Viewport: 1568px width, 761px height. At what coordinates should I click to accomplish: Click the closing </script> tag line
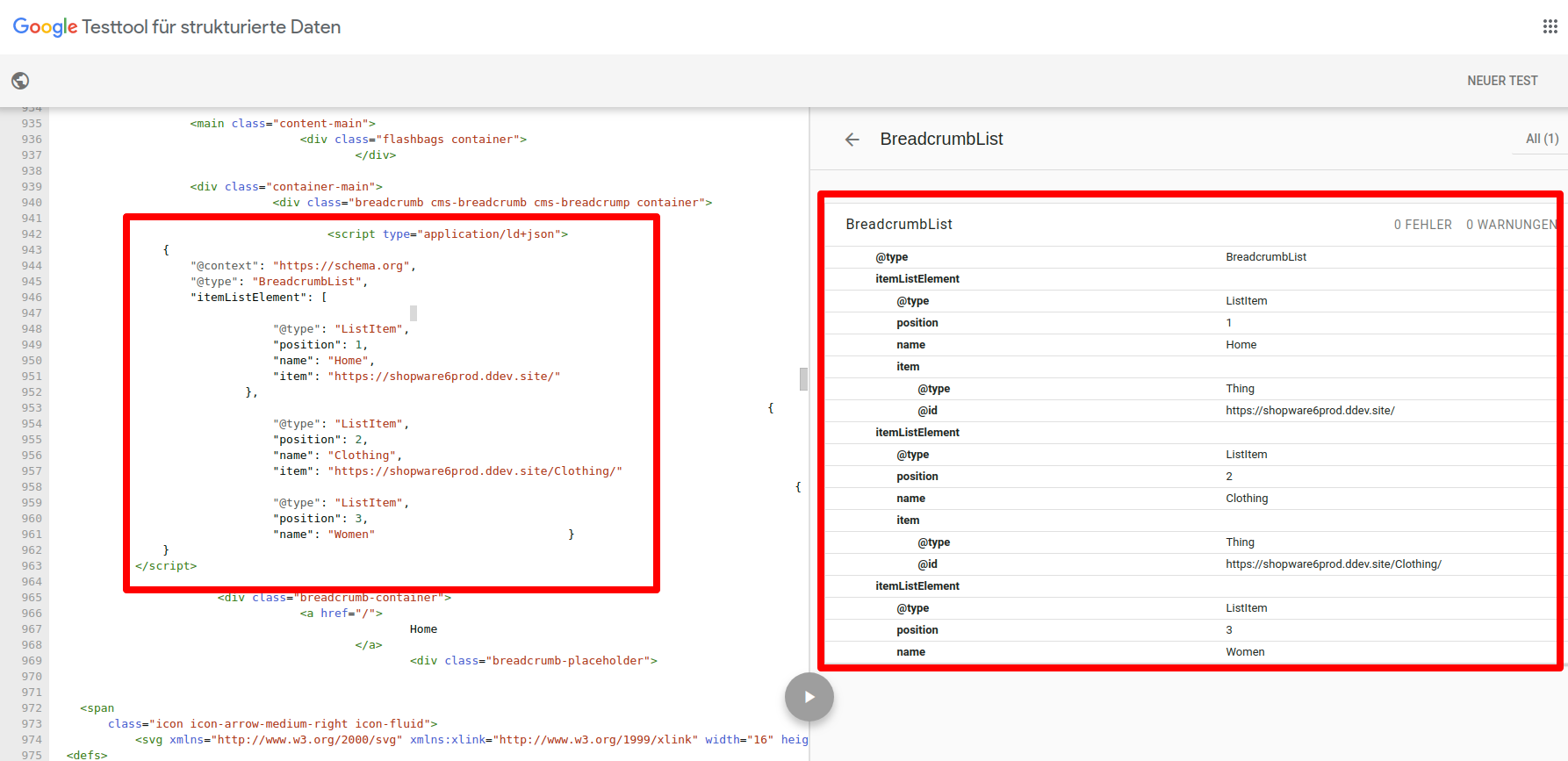166,566
